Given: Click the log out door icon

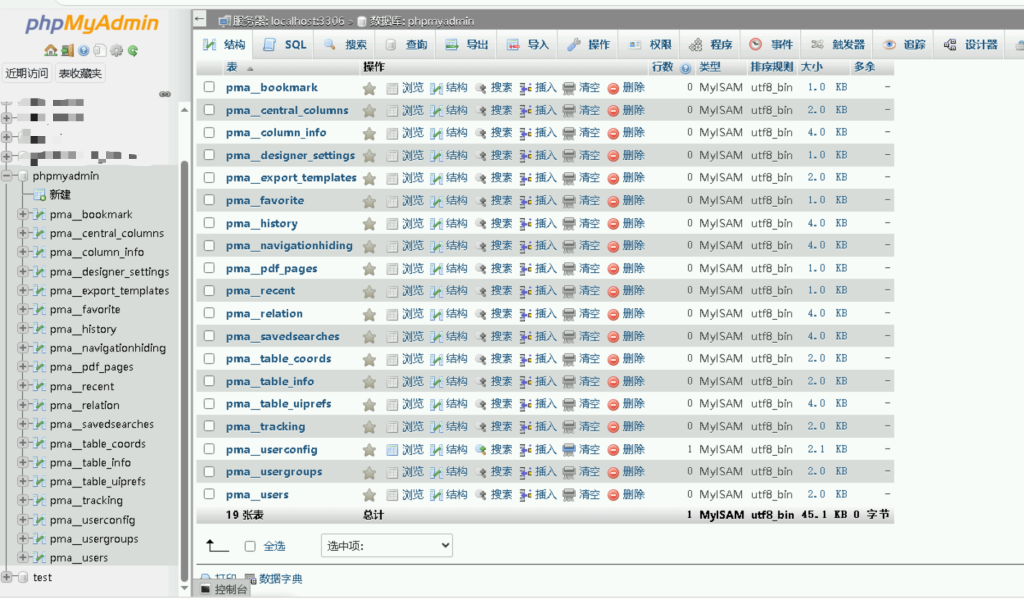Looking at the screenshot, I should (x=67, y=51).
